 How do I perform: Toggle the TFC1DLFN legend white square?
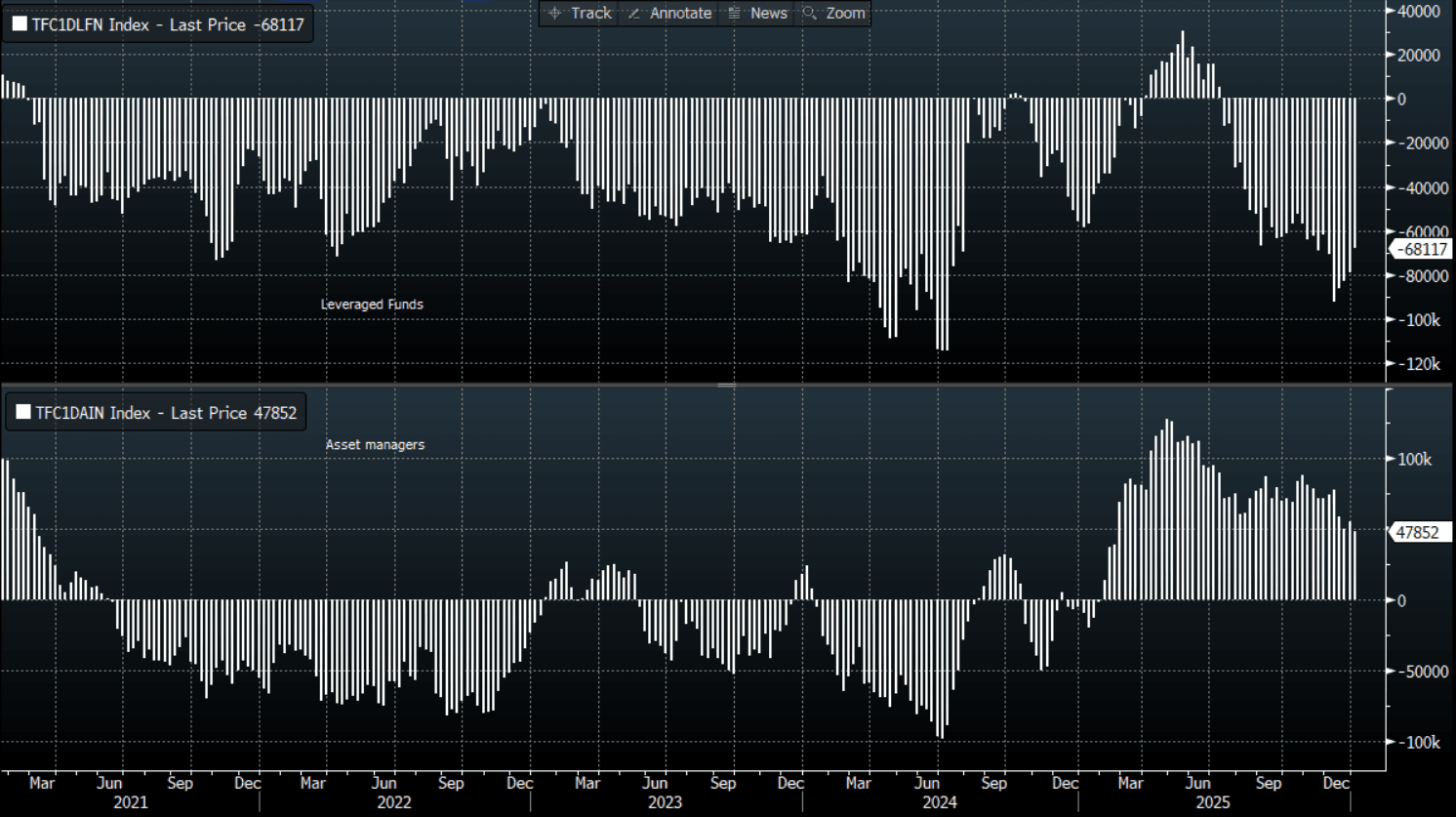pos(20,24)
